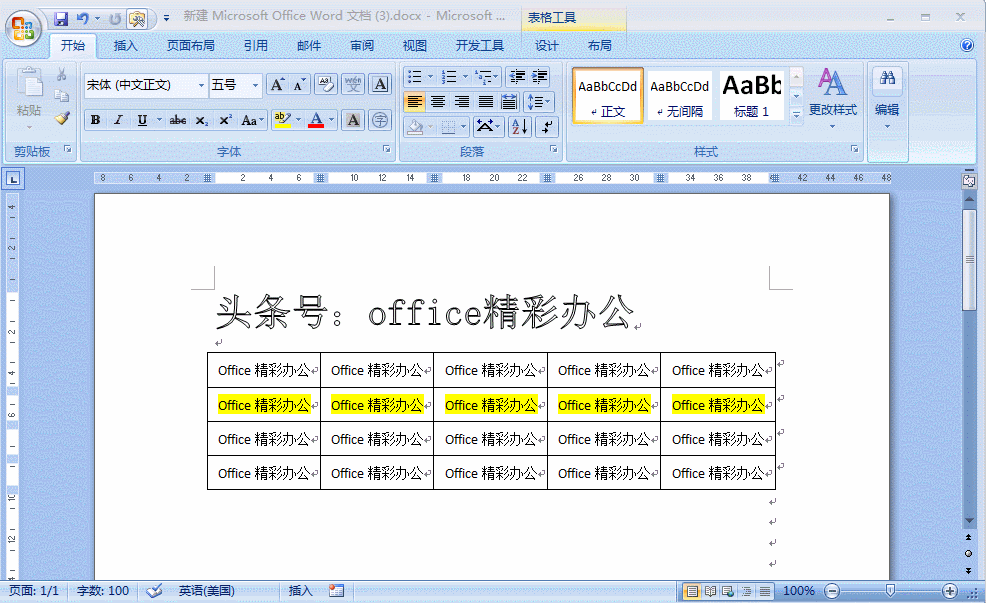This screenshot has height=603, width=986.
Task: Toggle bold formatting
Action: coord(96,120)
